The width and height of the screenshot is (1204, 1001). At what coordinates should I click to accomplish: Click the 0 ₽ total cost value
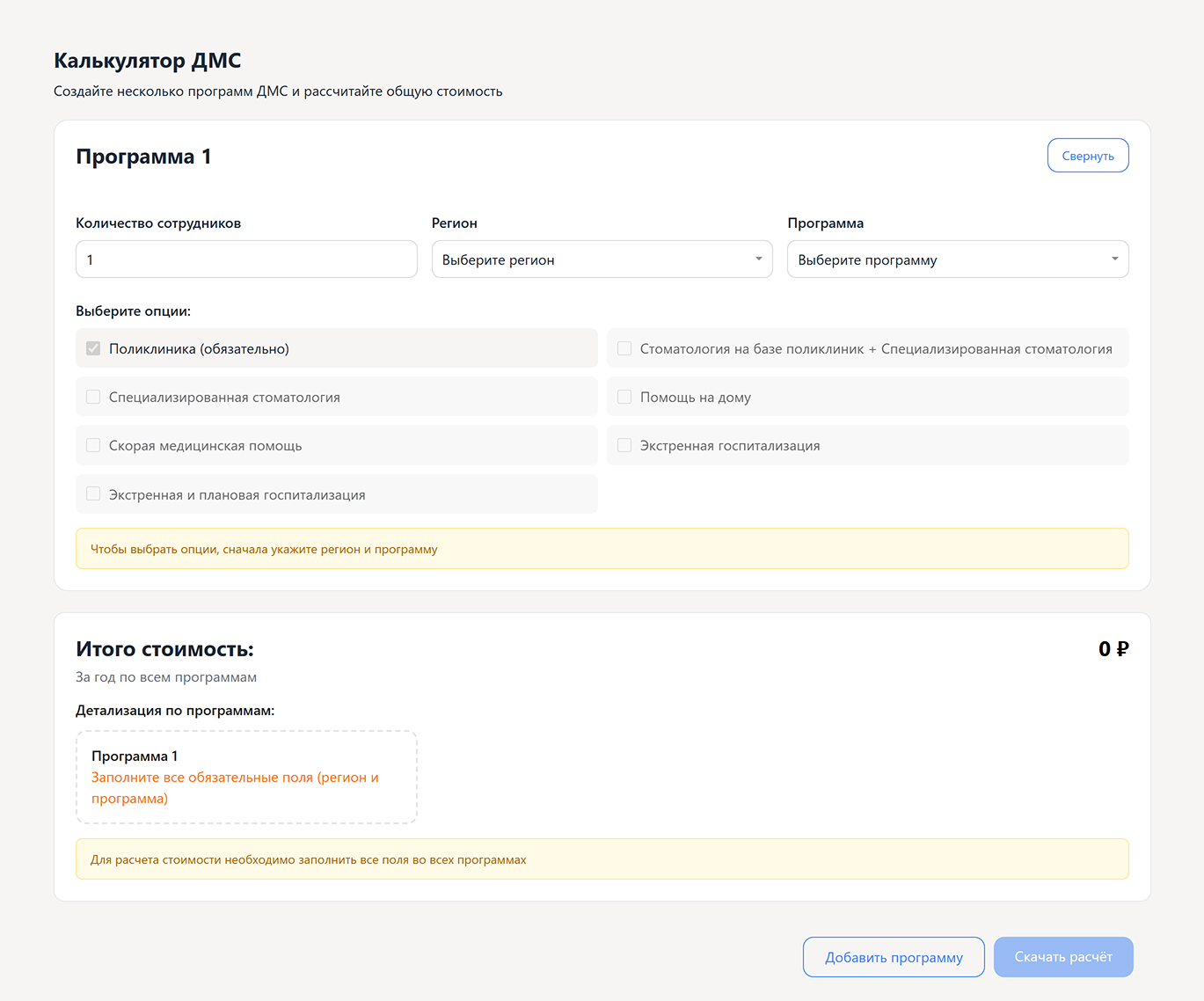tap(1113, 649)
